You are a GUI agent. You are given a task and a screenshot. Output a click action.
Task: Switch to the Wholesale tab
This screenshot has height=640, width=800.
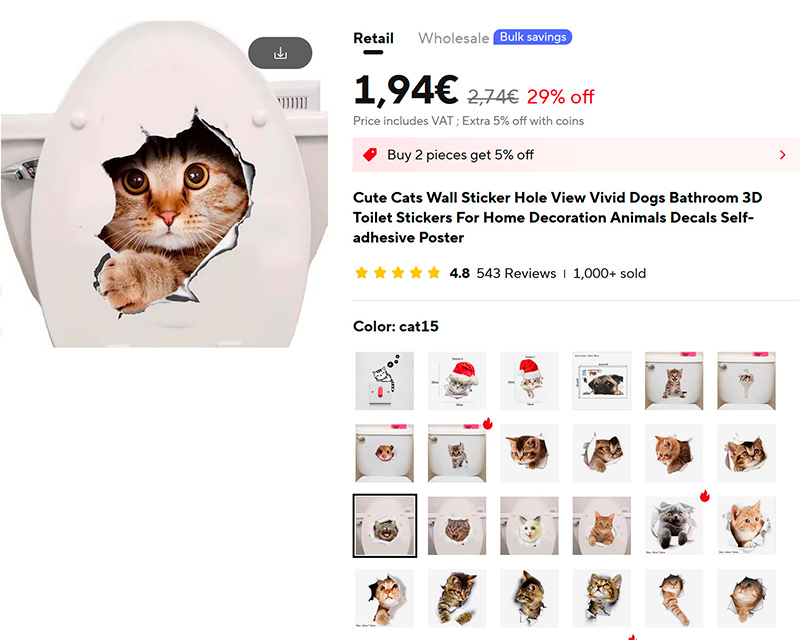tap(453, 38)
